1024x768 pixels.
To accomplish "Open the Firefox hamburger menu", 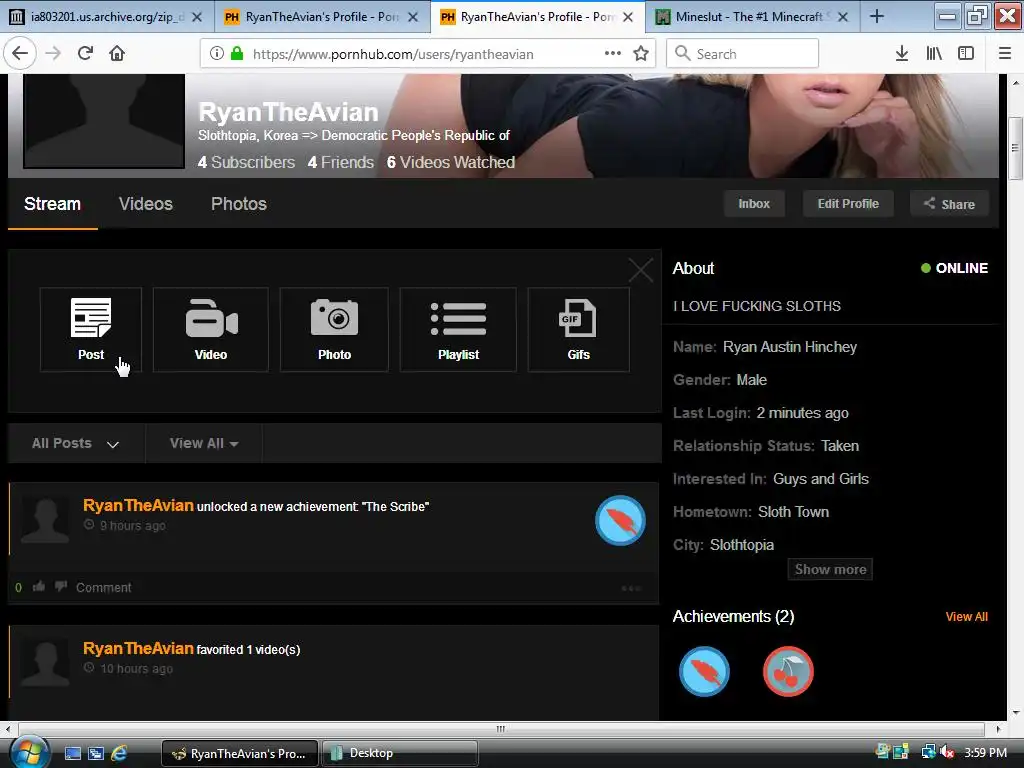I will pos(1004,54).
